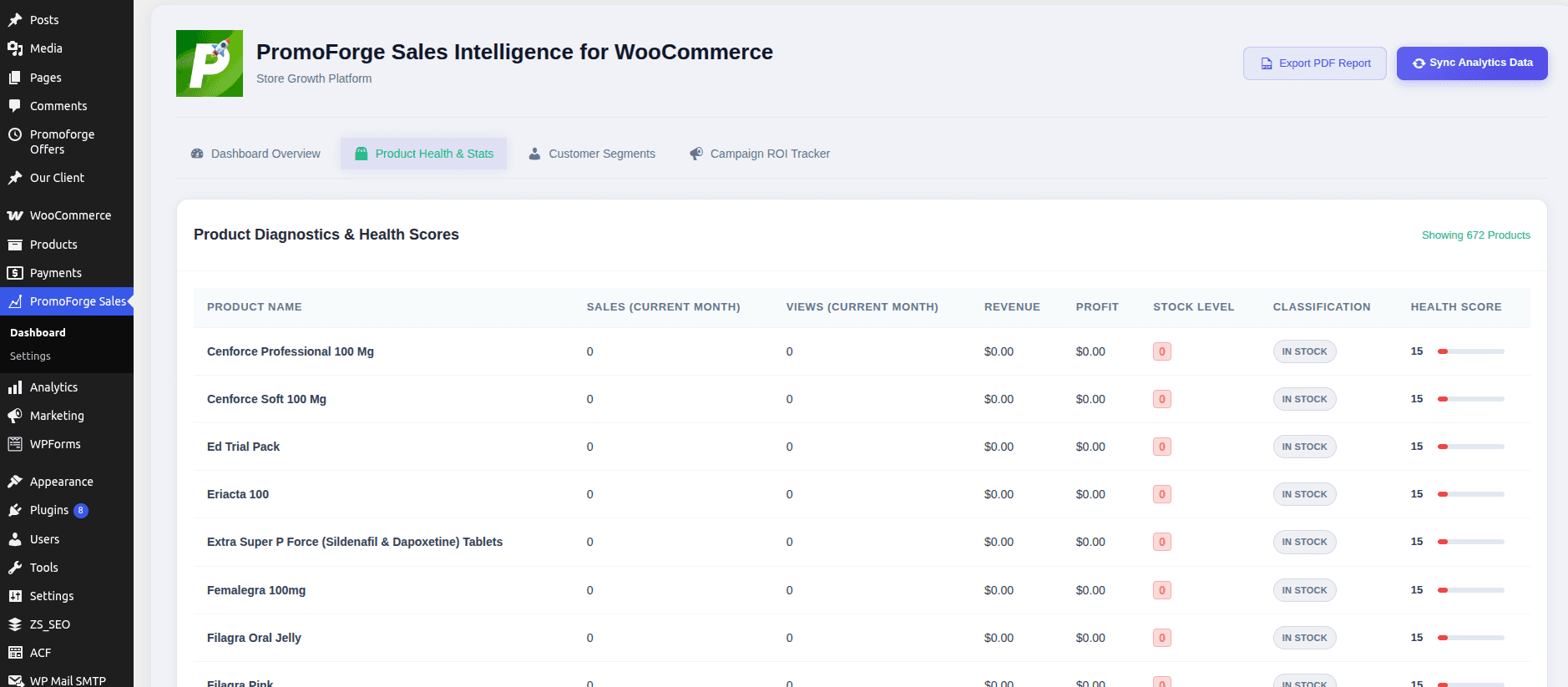This screenshot has width=1568, height=687.
Task: Open the Marketing menu item
Action: pyautogui.click(x=67, y=416)
